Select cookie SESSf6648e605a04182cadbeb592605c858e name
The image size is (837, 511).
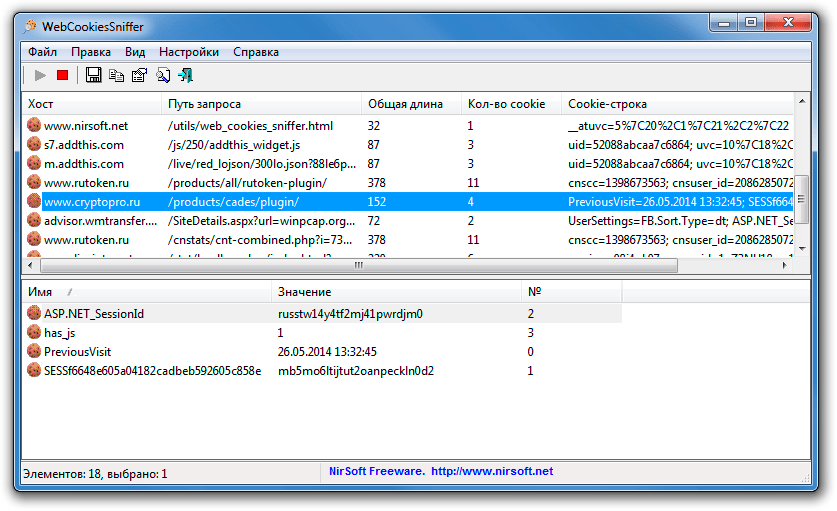[153, 371]
